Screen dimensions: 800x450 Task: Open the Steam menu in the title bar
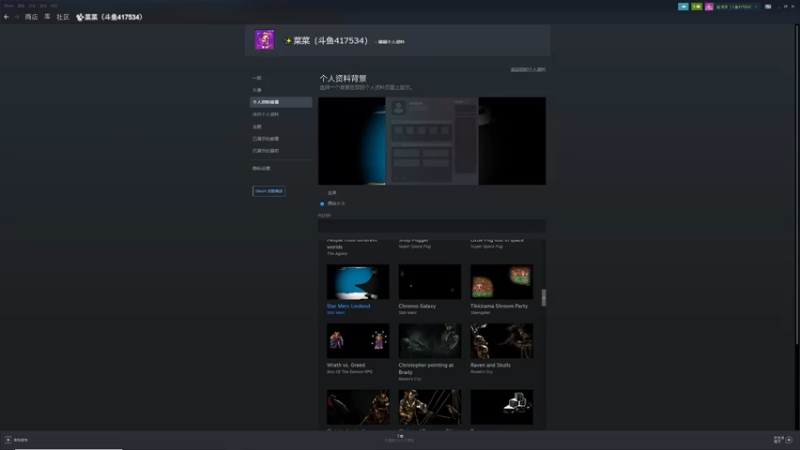tap(9, 6)
